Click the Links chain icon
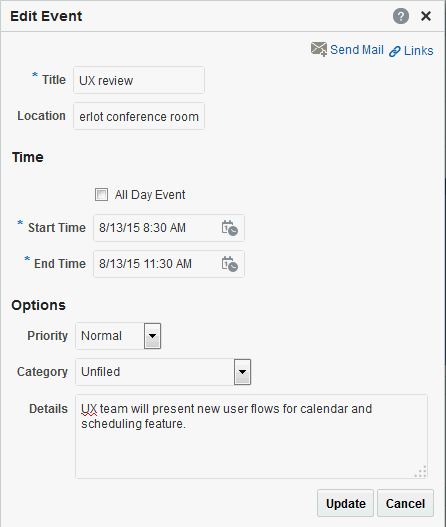The width and height of the screenshot is (446, 527). click(395, 51)
